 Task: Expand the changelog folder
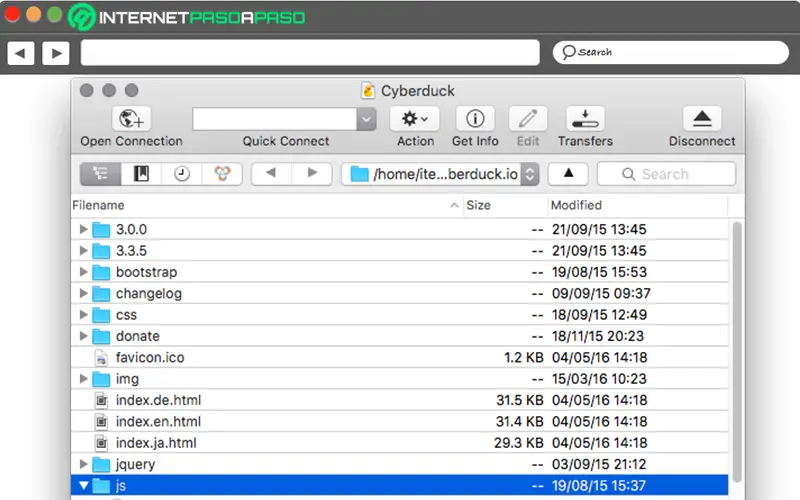click(83, 293)
